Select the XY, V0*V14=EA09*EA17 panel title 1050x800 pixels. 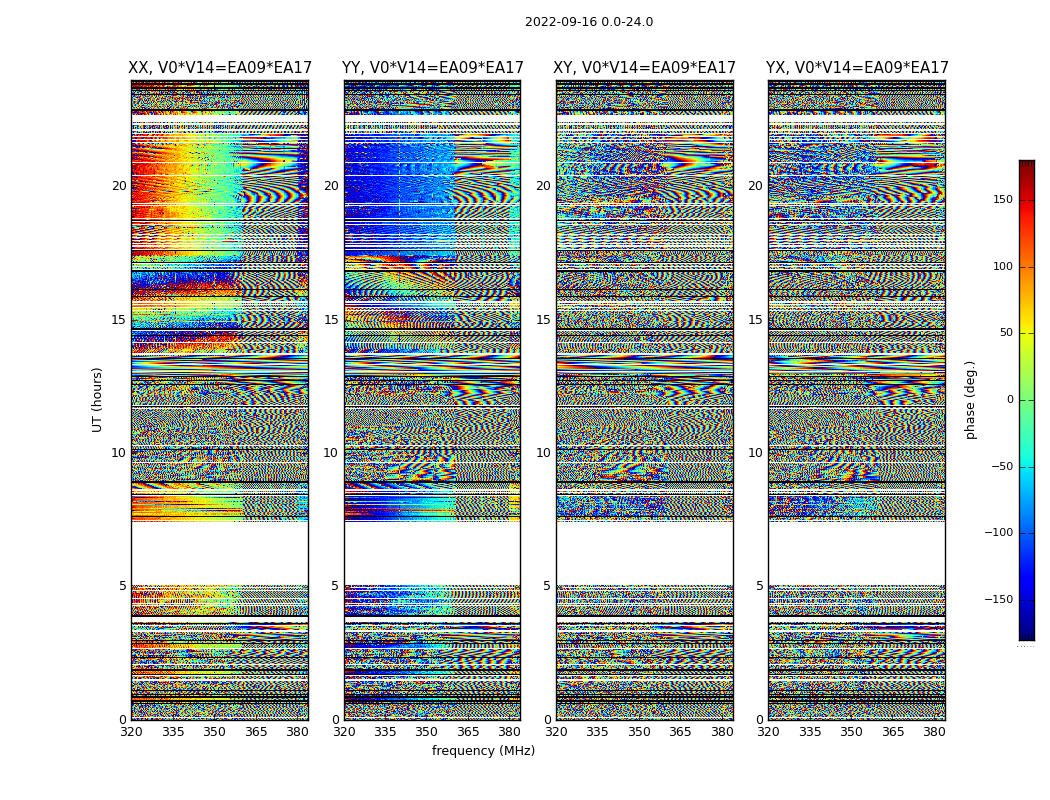point(644,68)
